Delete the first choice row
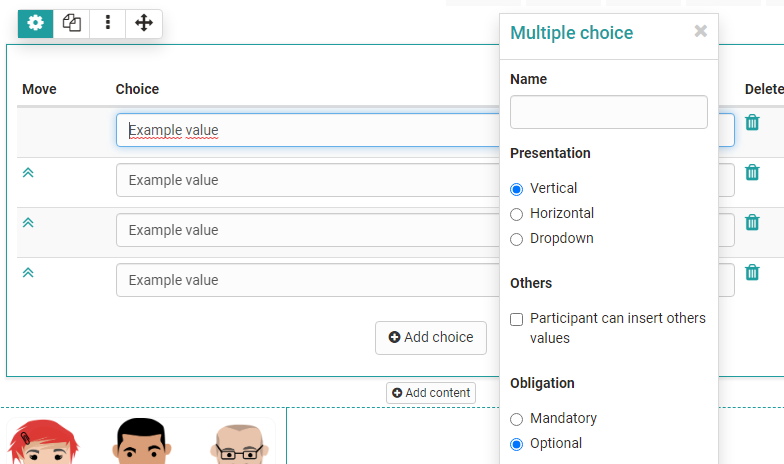 point(752,122)
